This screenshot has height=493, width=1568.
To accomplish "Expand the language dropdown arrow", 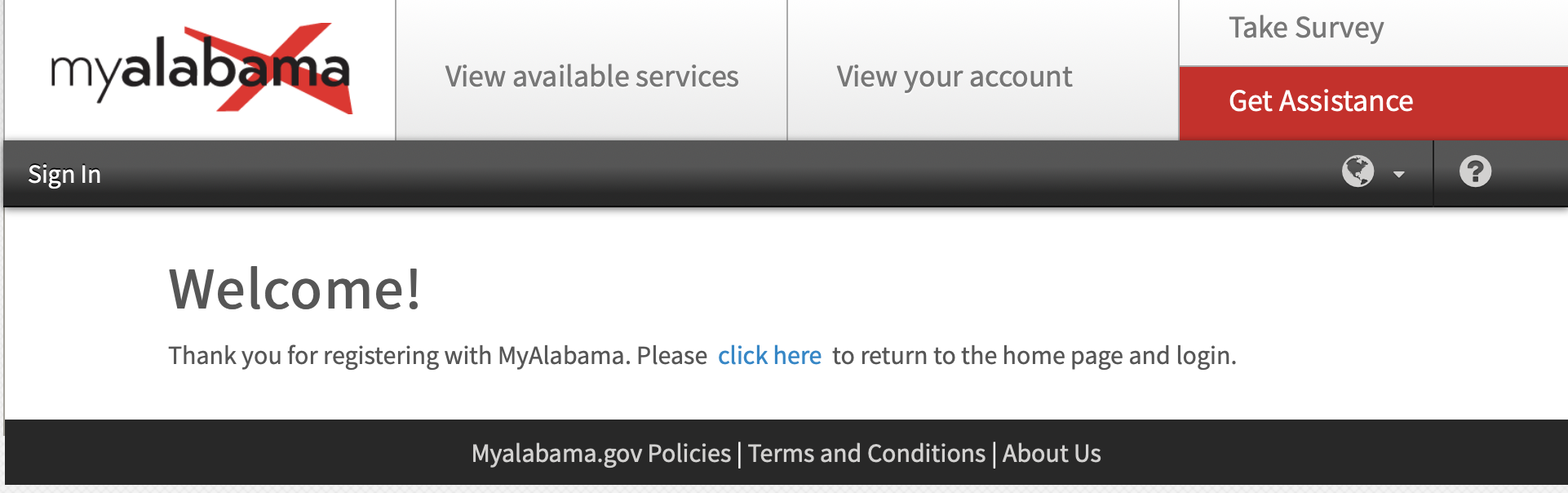I will 1399,174.
